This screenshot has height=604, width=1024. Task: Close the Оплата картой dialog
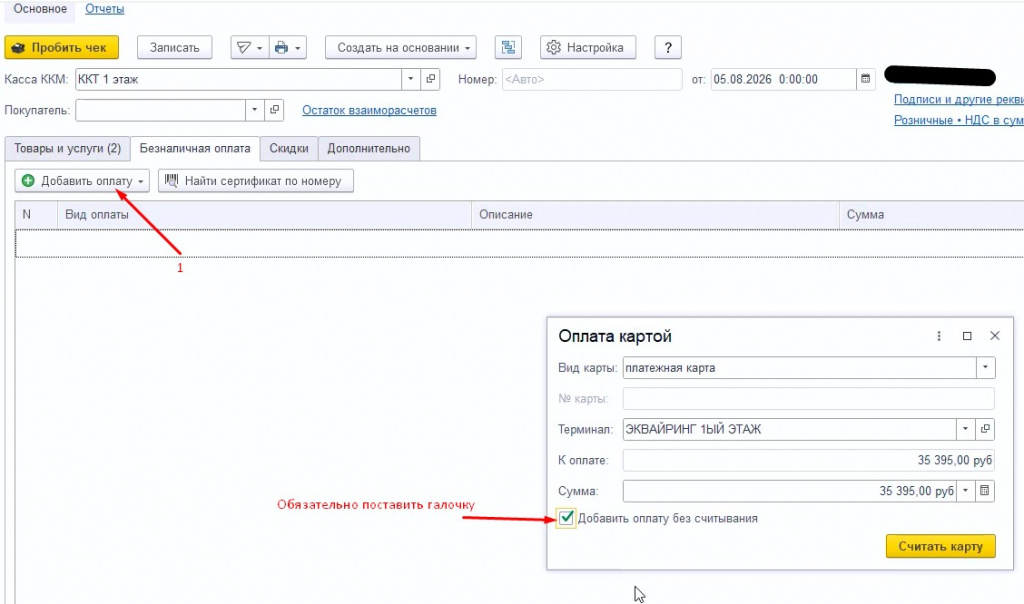(x=995, y=336)
